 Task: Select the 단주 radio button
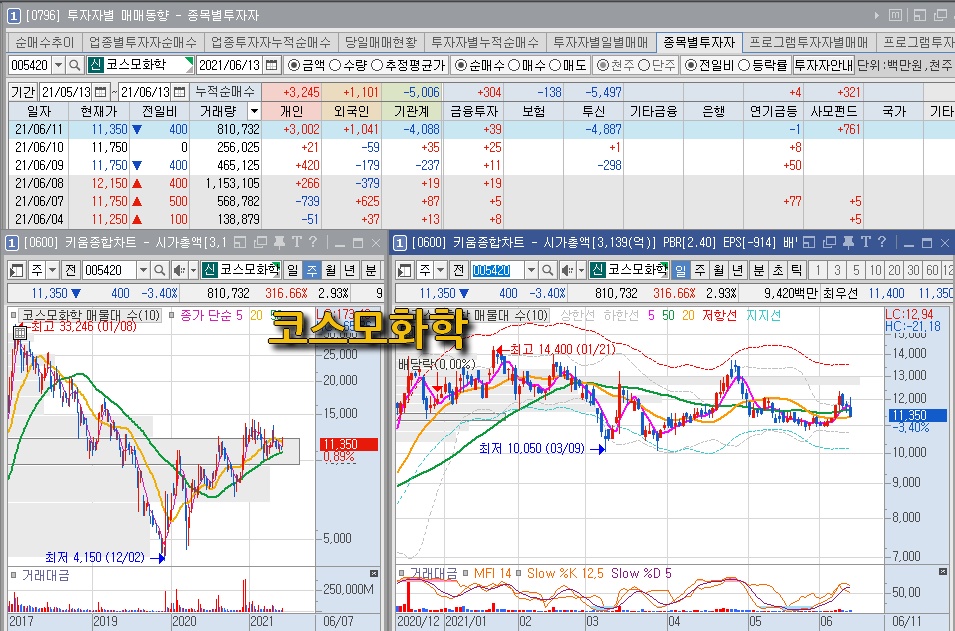[x=643, y=65]
